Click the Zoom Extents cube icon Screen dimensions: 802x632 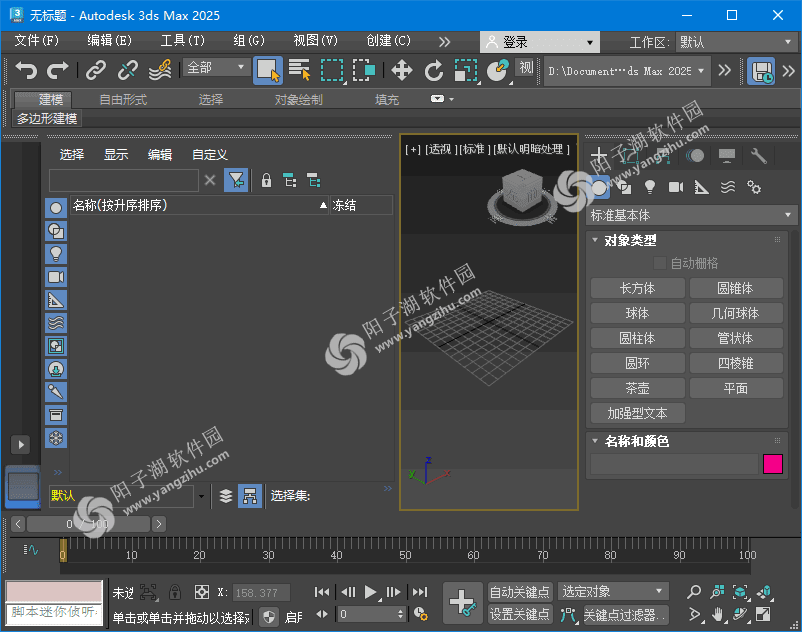(739, 591)
